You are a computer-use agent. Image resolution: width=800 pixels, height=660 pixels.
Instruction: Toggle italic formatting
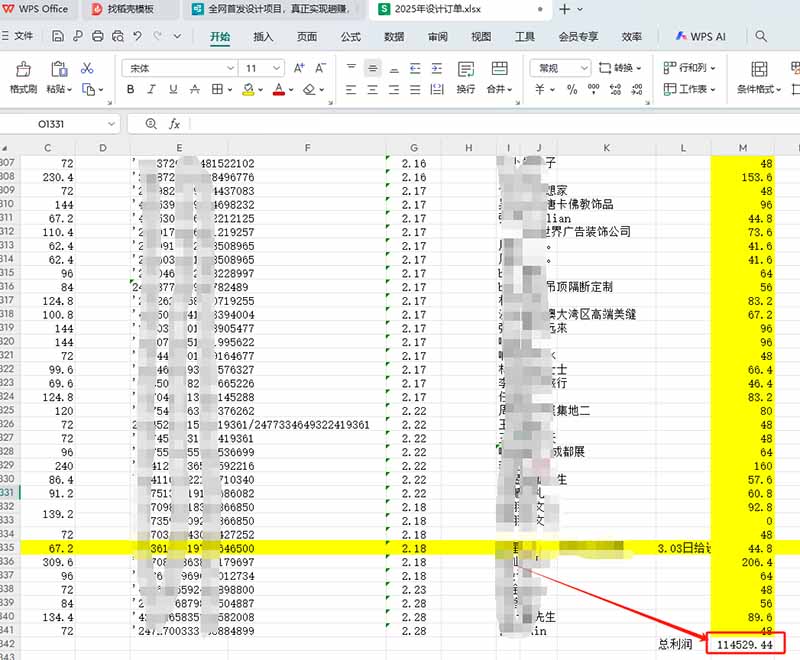click(x=150, y=89)
